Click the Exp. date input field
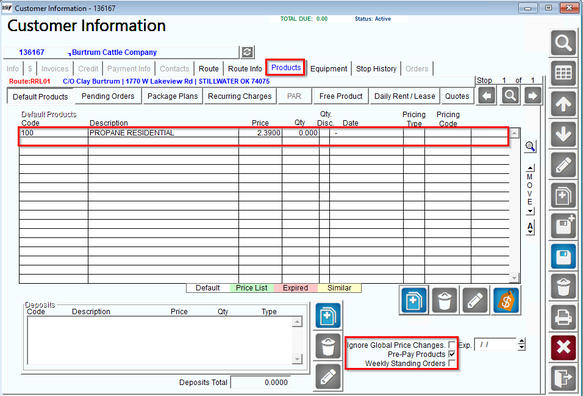 click(496, 345)
